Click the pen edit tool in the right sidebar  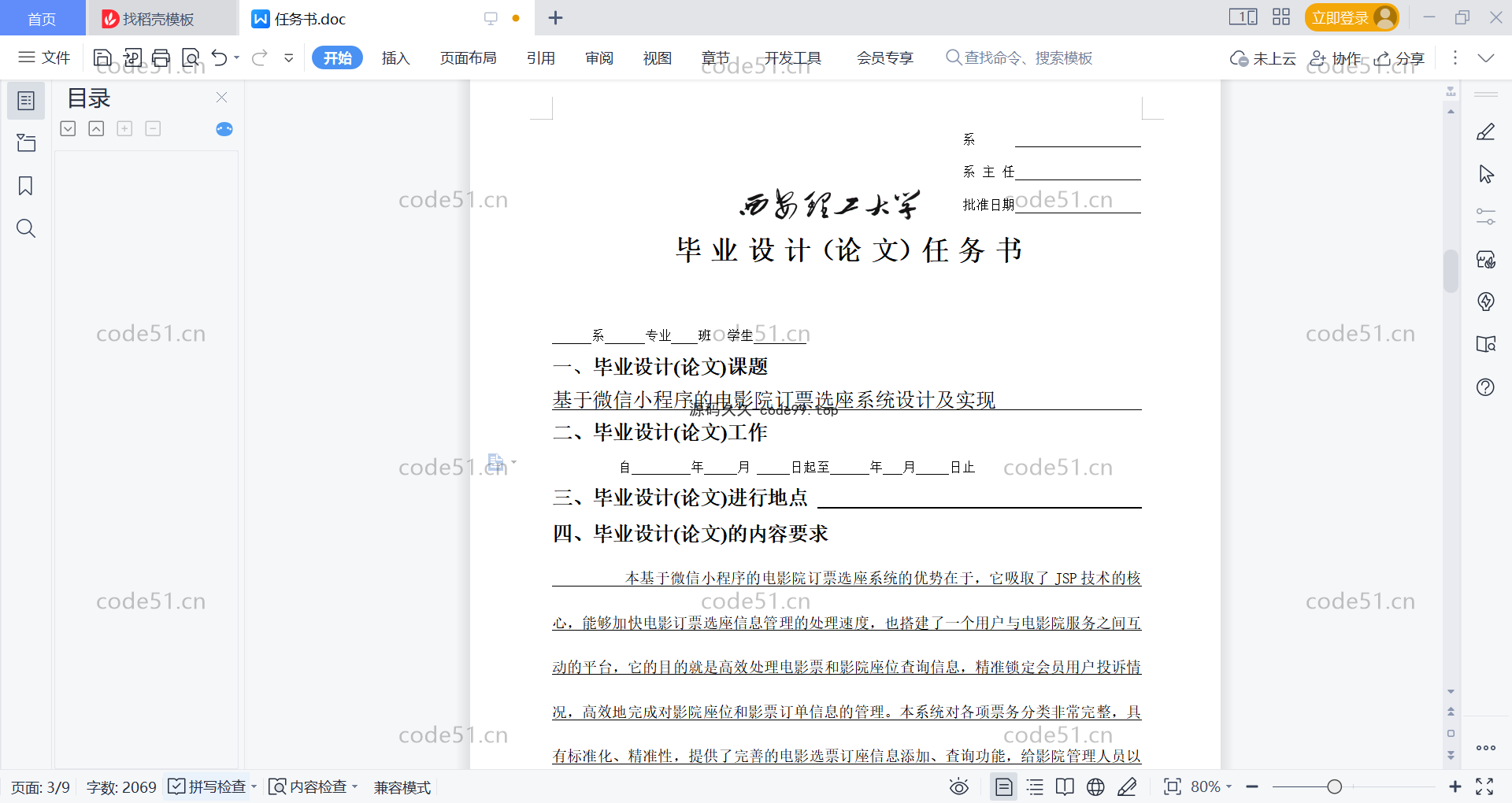coord(1486,132)
